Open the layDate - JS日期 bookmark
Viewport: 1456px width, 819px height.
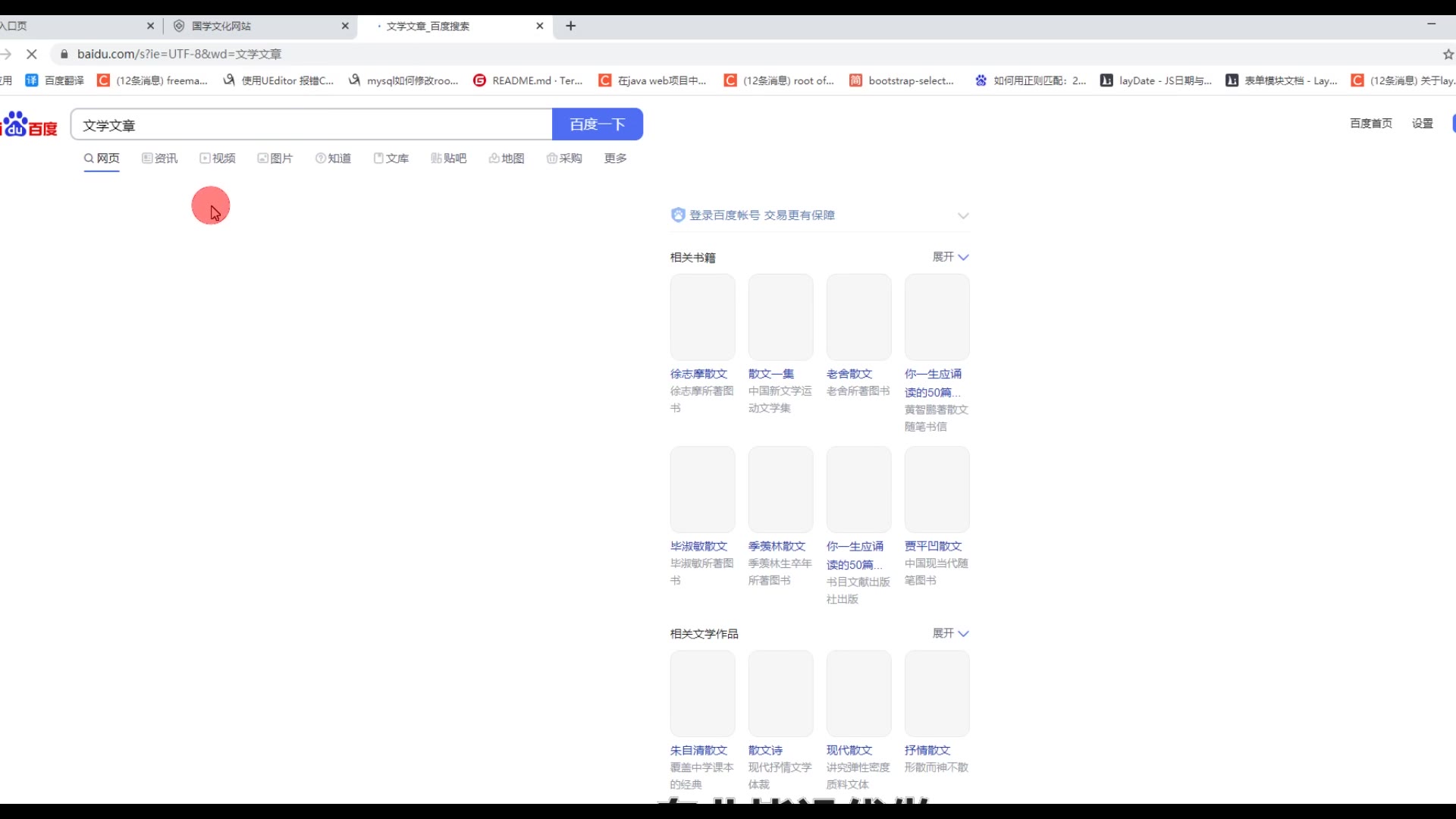1156,80
